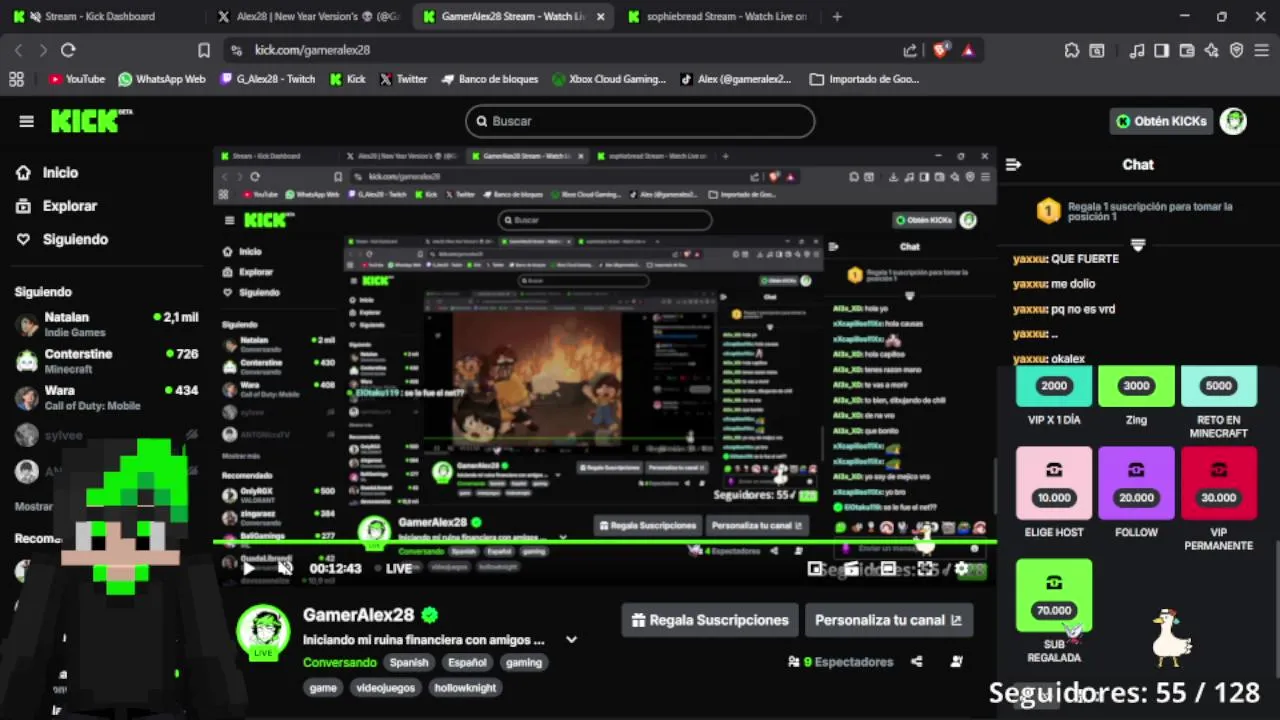Toggle the browser sidebar panel icon
Viewport: 1280px width, 720px height.
point(1162,50)
